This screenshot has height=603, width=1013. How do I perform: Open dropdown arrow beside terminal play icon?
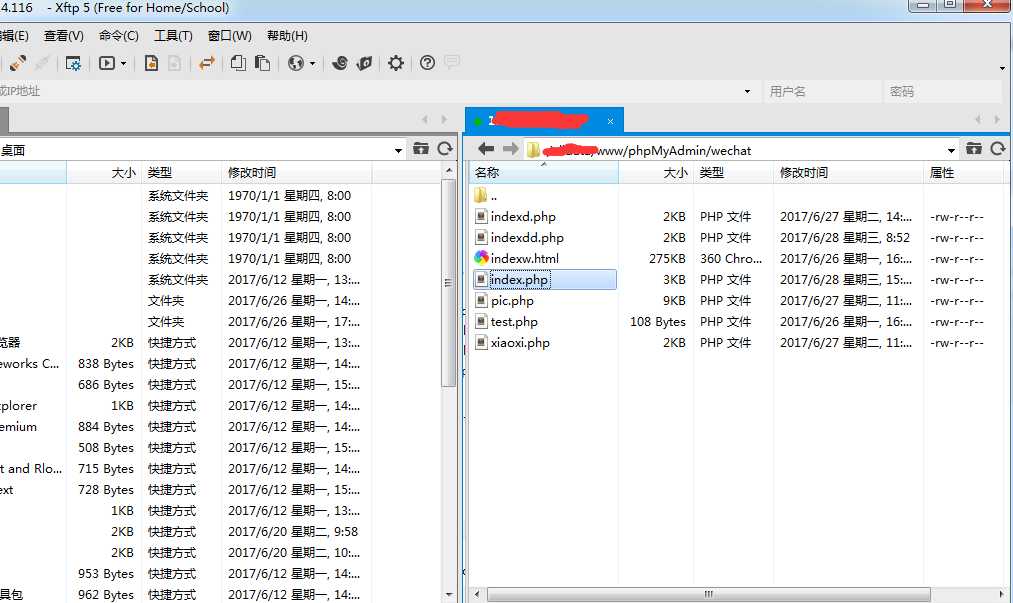click(x=123, y=63)
